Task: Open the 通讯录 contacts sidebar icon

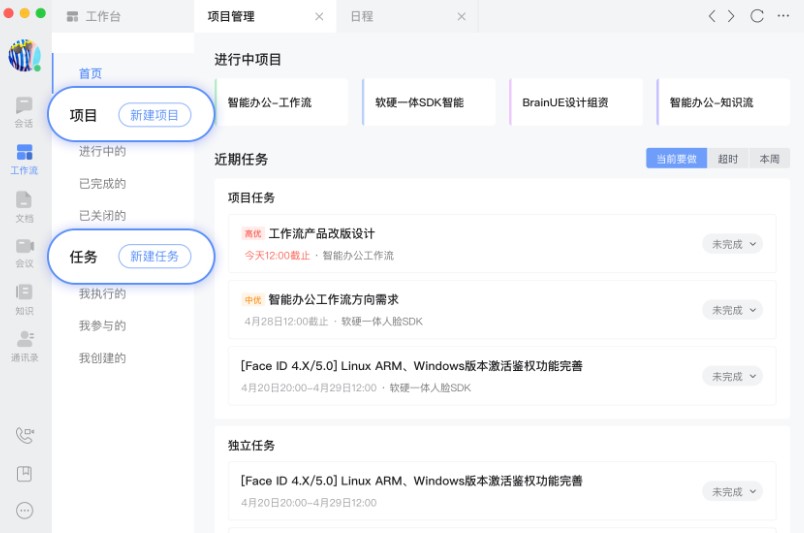Action: coord(24,344)
